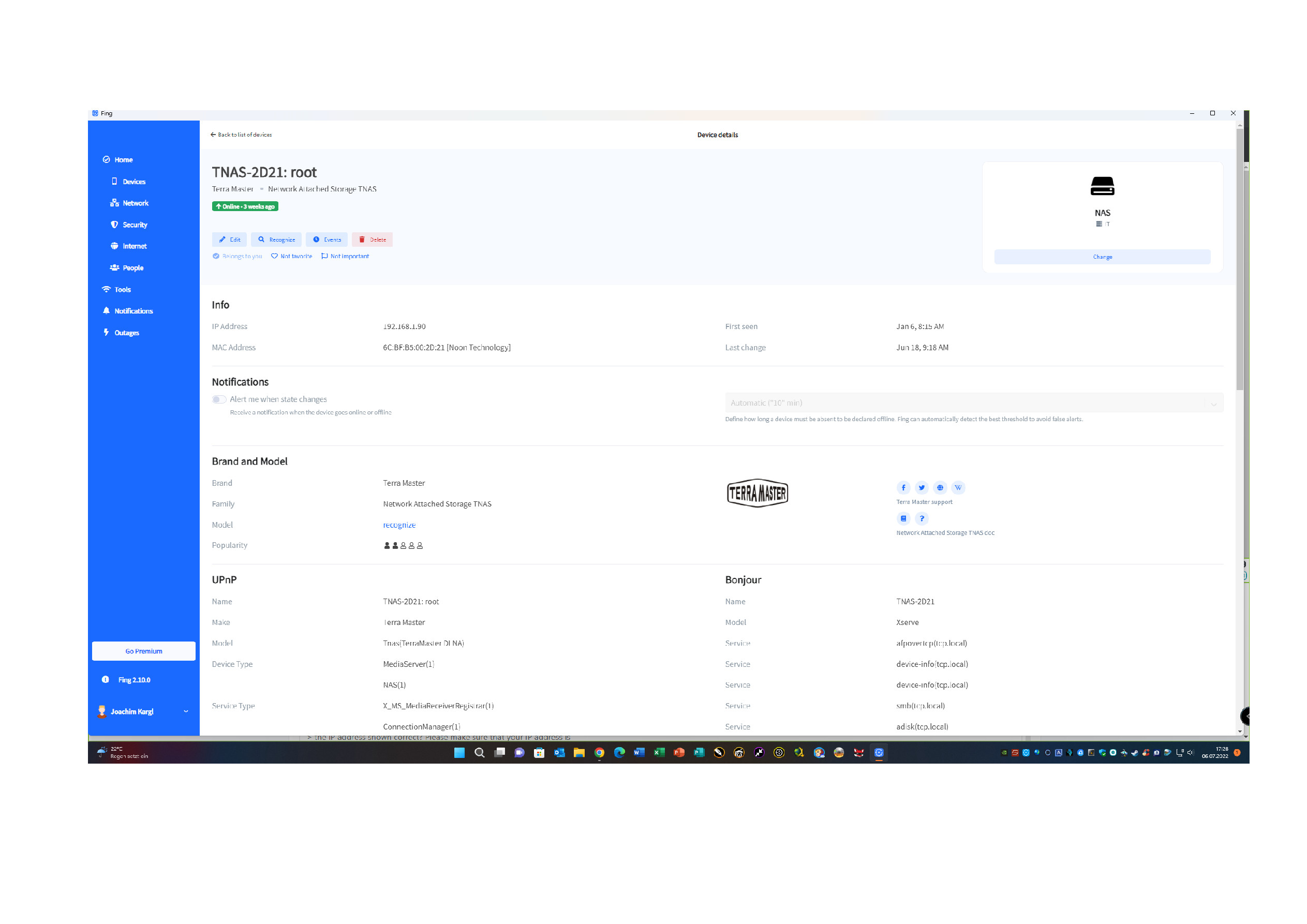The image size is (1307, 924).
Task: Open Publisher from taskbar
Action: 699,753
